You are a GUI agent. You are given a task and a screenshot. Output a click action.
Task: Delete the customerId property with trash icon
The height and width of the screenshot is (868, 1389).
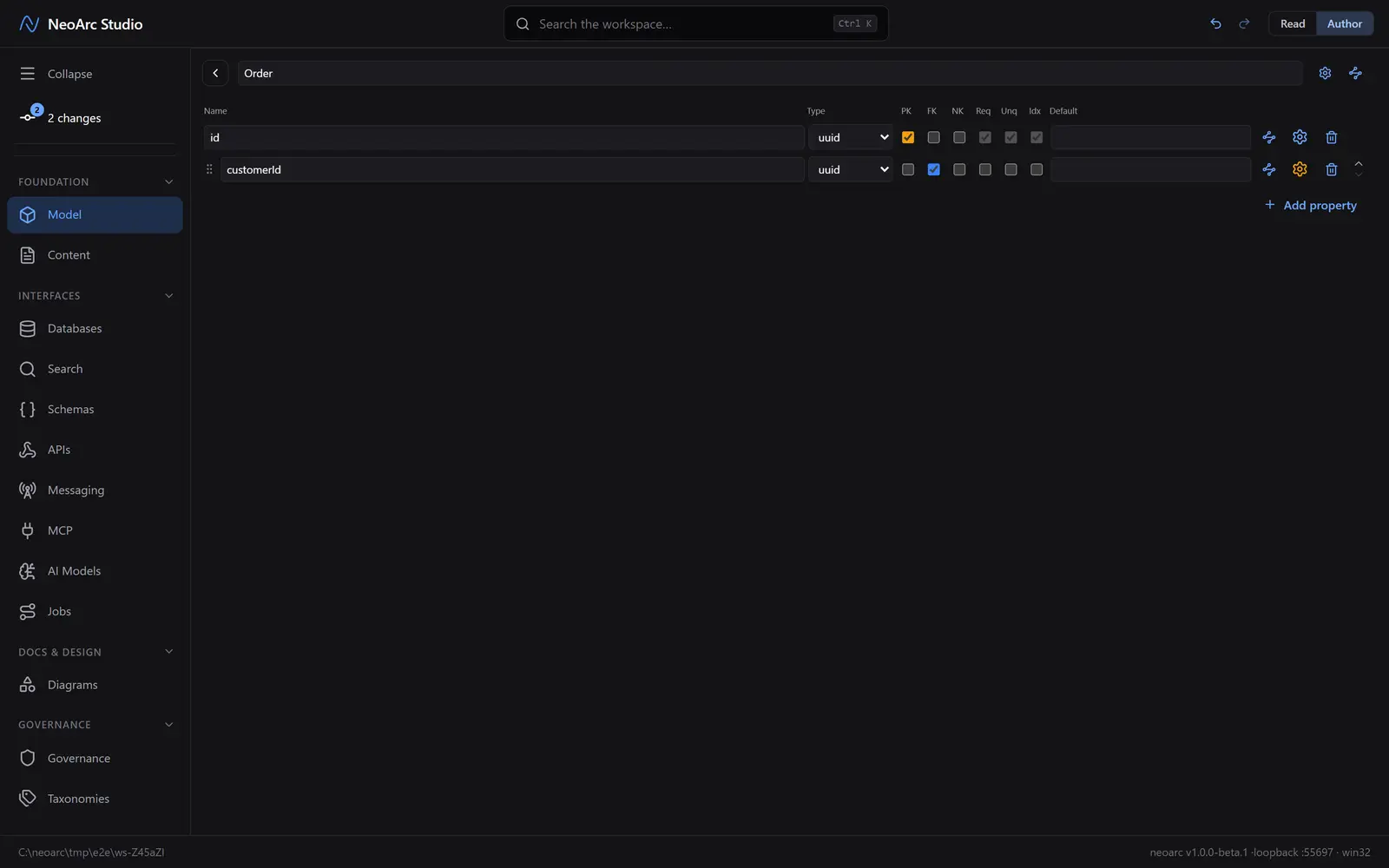click(x=1331, y=169)
